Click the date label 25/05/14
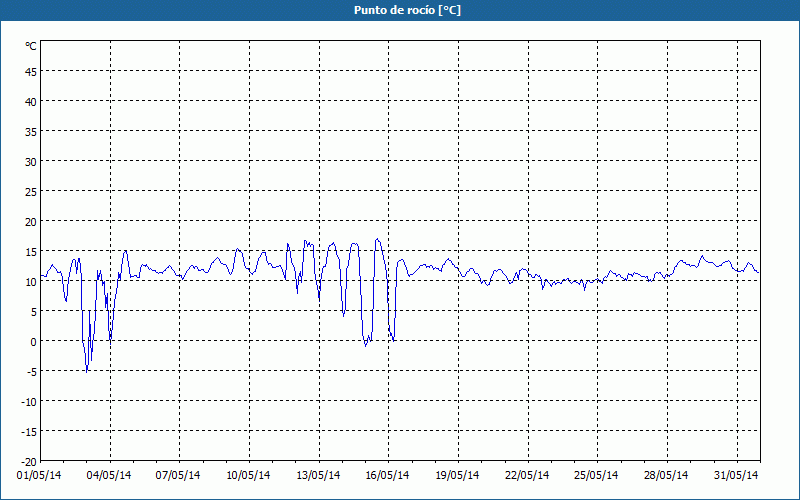Image resolution: width=800 pixels, height=500 pixels. (x=596, y=476)
